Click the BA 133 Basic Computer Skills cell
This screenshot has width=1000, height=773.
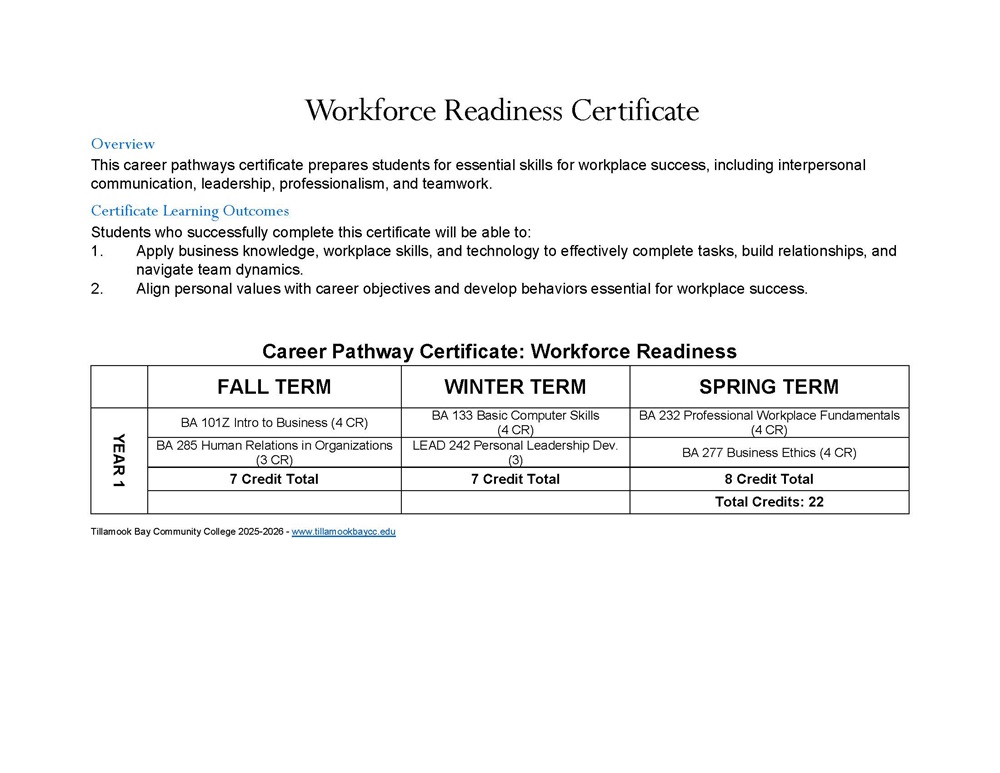coord(515,422)
